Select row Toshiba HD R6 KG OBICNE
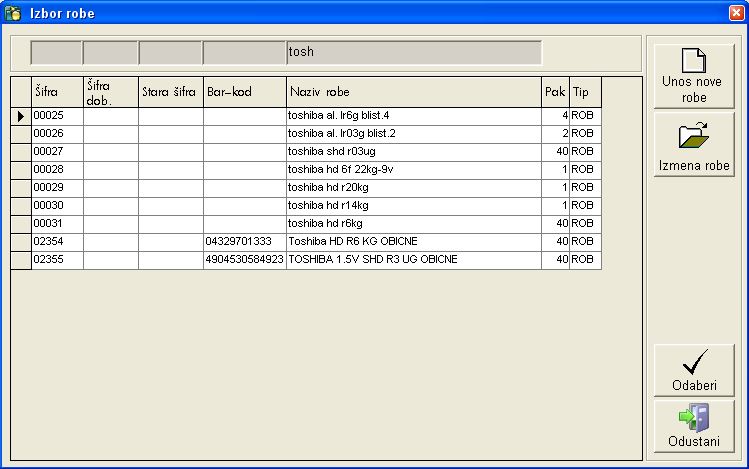Image resolution: width=749 pixels, height=469 pixels. 413,242
